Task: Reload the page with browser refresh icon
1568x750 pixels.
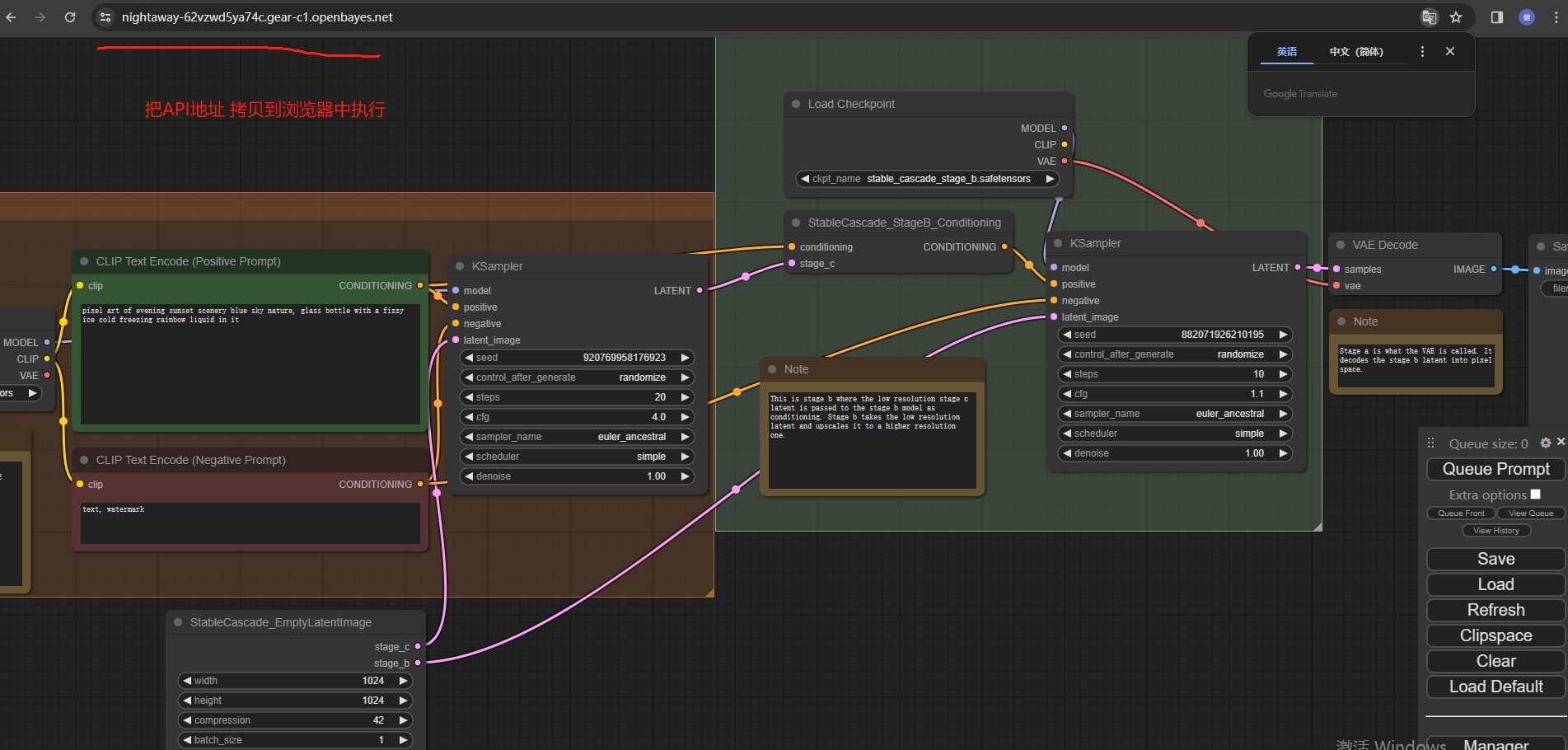Action: pos(70,16)
